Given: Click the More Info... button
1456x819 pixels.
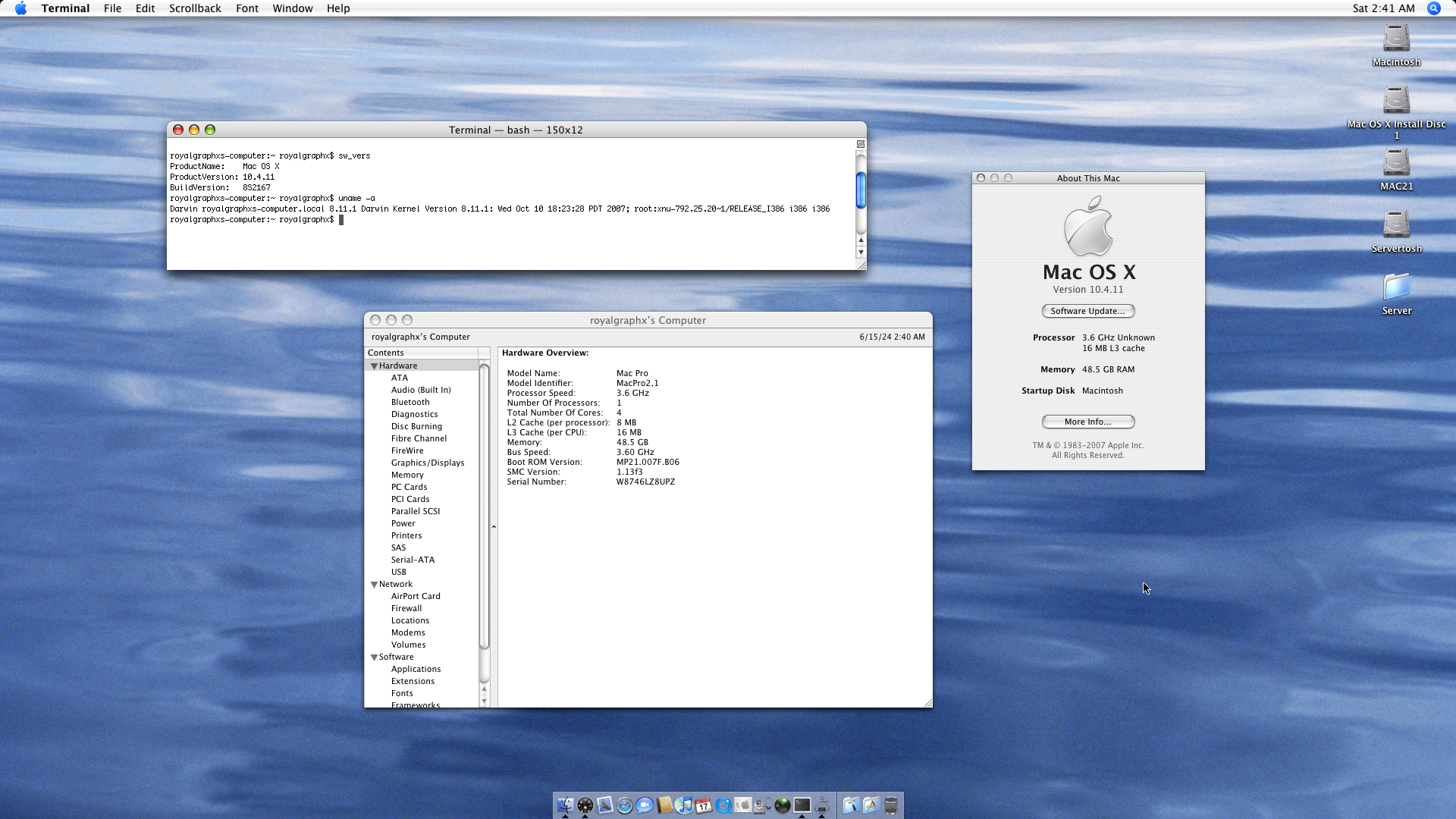Looking at the screenshot, I should 1087,422.
